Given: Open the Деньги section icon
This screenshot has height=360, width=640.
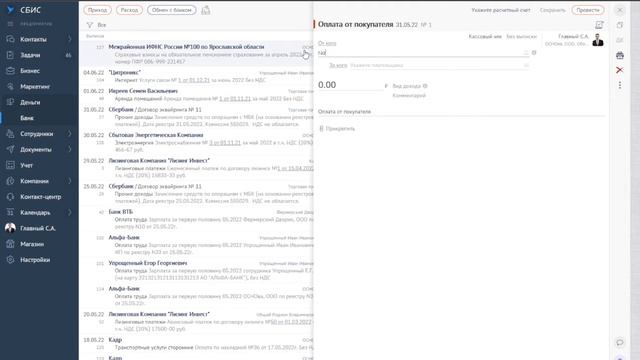Looking at the screenshot, I should pos(10,102).
